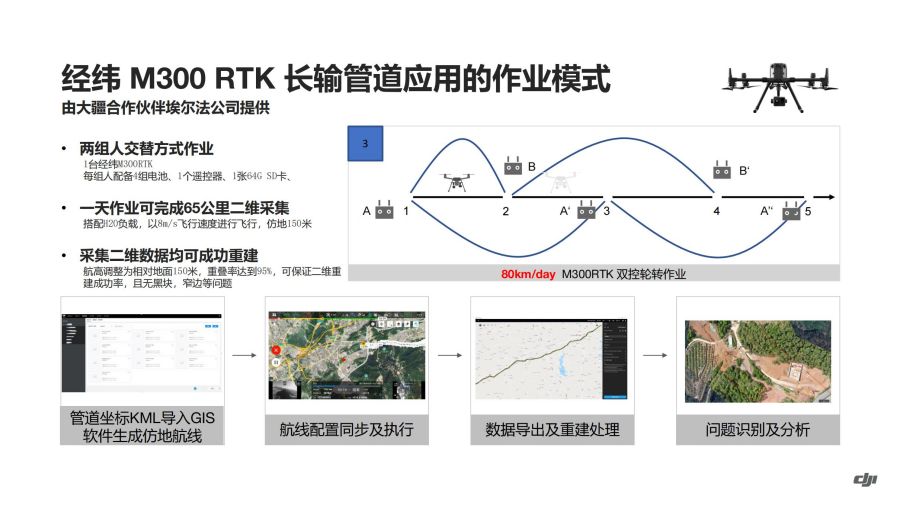Click remote controller icon labeled A''
900x506 pixels.
(x=791, y=210)
